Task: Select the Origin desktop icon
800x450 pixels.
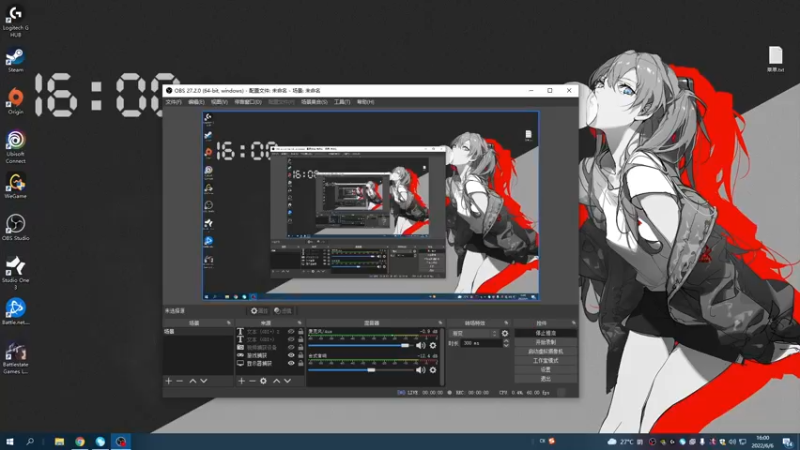Action: [x=15, y=101]
